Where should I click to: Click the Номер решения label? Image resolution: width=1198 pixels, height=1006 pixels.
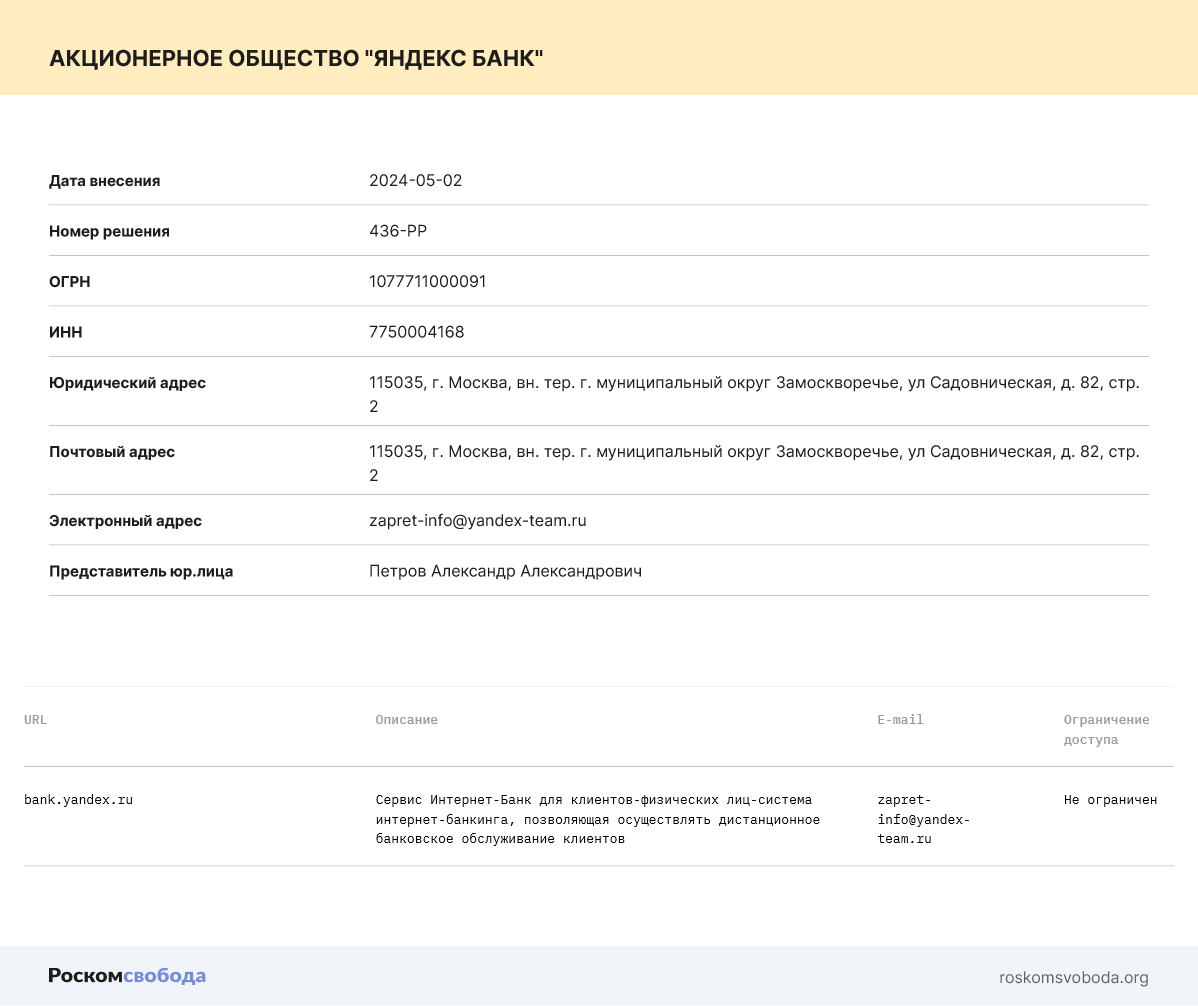pos(109,231)
